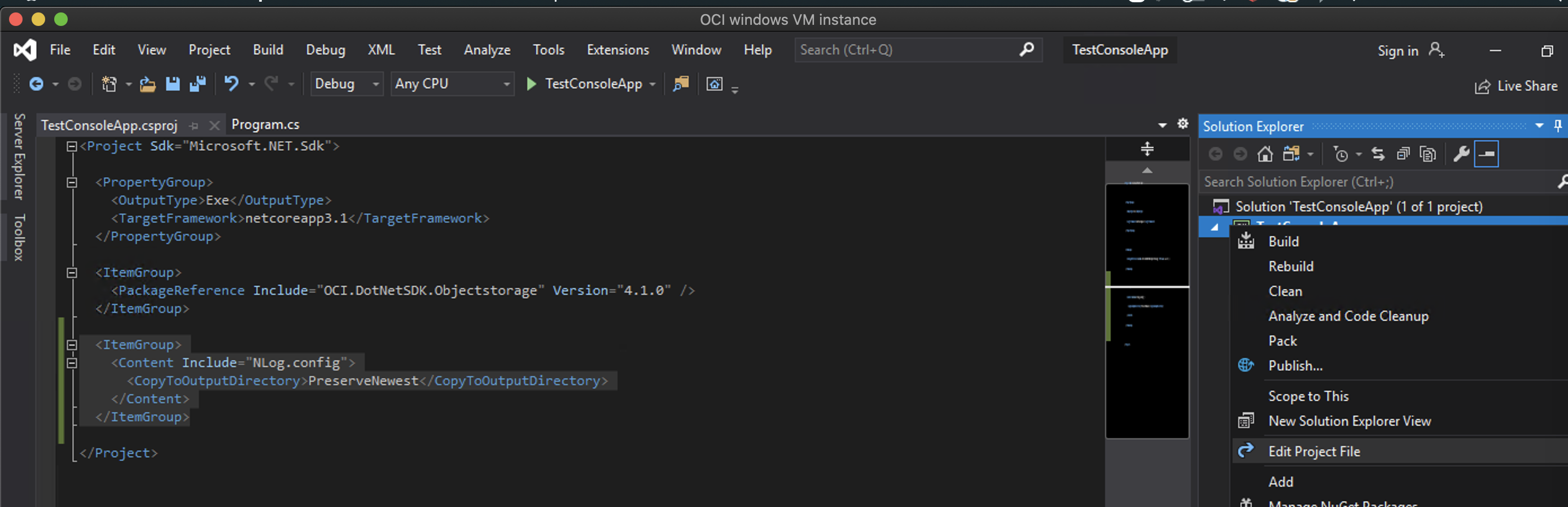Viewport: 1568px width, 507px height.
Task: Click the Open File folder icon
Action: (x=147, y=84)
